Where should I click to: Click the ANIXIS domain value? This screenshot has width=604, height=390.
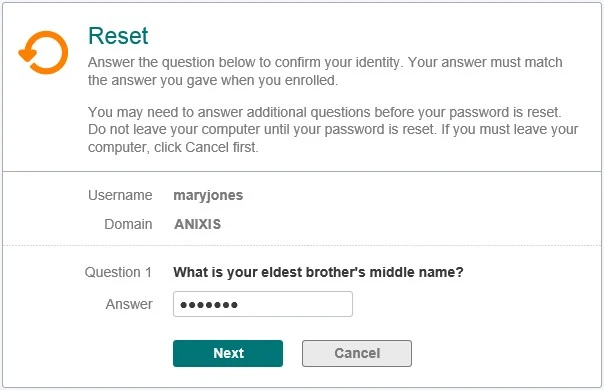click(x=197, y=224)
